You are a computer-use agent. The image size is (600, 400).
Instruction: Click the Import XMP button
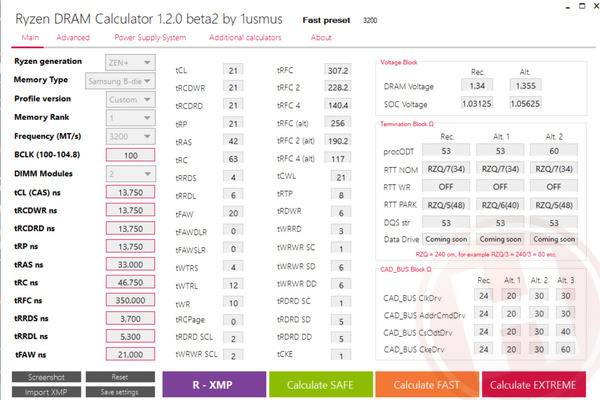pyautogui.click(x=46, y=392)
